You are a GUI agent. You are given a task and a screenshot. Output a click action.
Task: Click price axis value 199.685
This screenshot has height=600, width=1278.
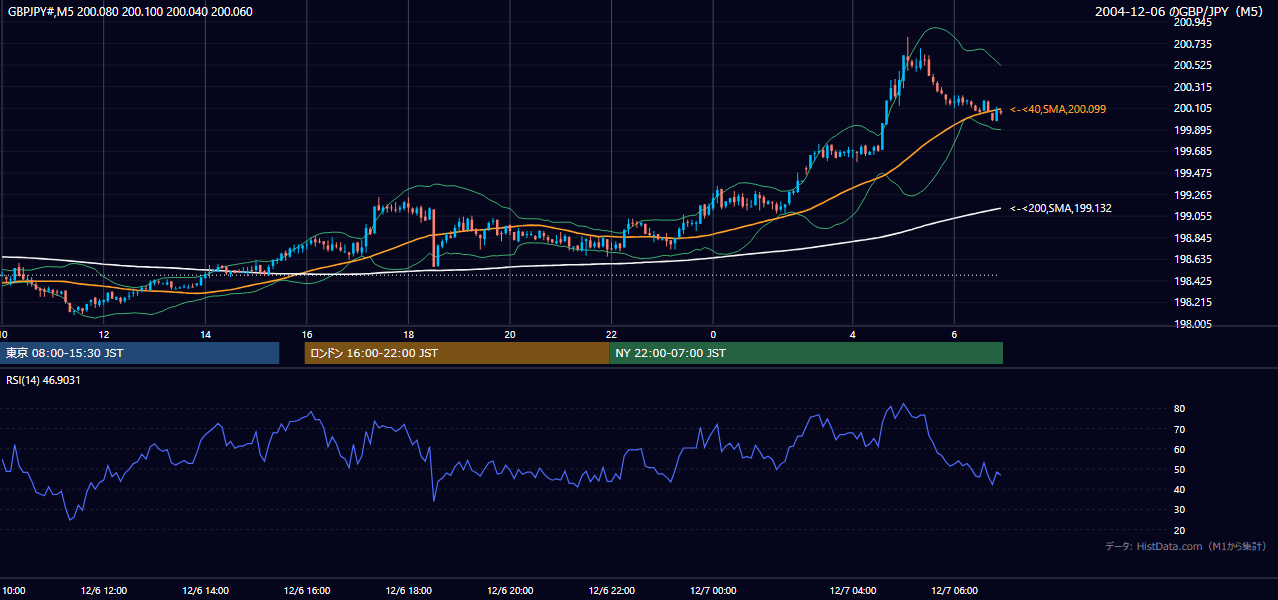(x=1191, y=151)
